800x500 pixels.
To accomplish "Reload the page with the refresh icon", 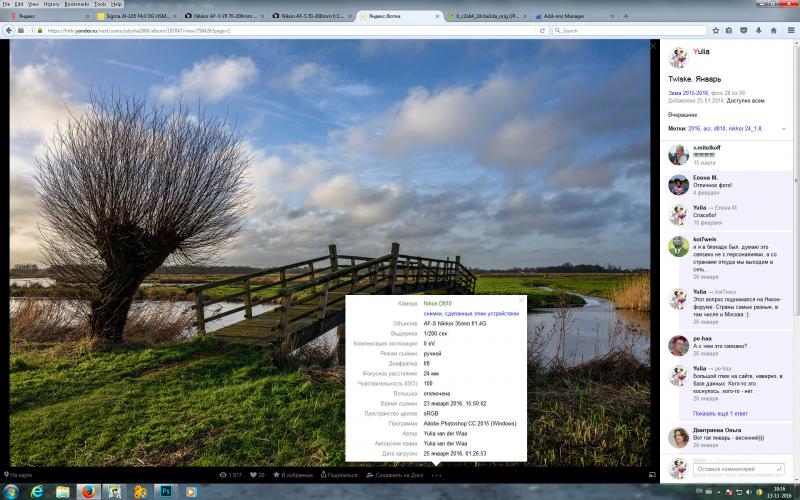I will 542,31.
